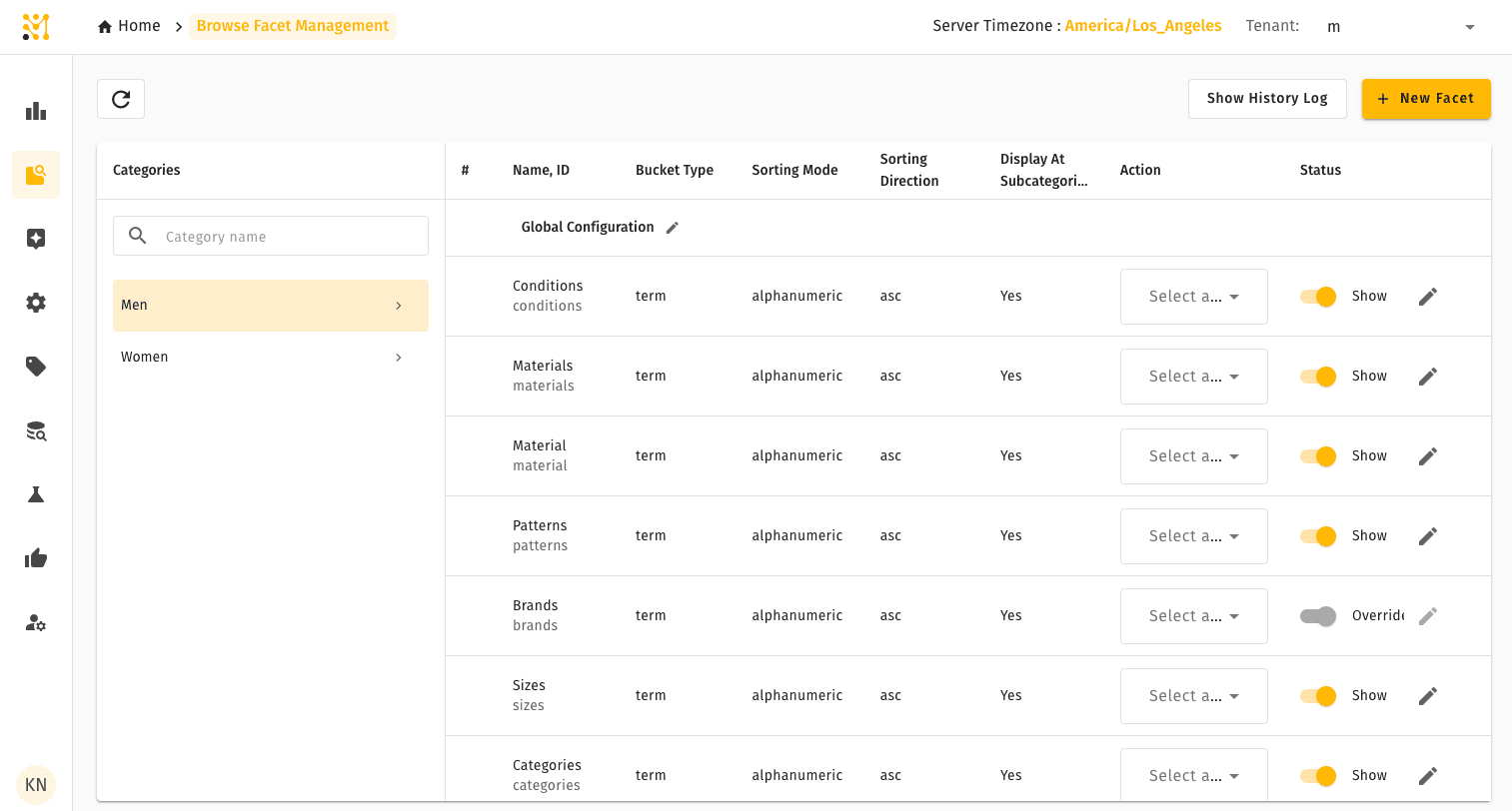Image resolution: width=1512 pixels, height=811 pixels.
Task: Open the thumbs-up recommendations sidebar icon
Action: [36, 558]
